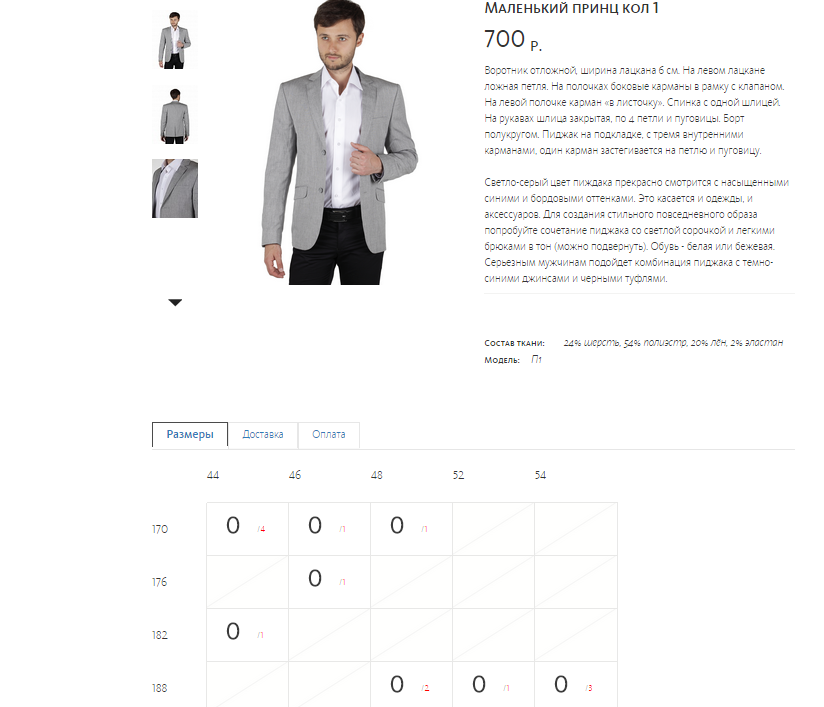This screenshot has height=707, width=824.
Task: Select the close-up lapel thumbnail
Action: 175,188
